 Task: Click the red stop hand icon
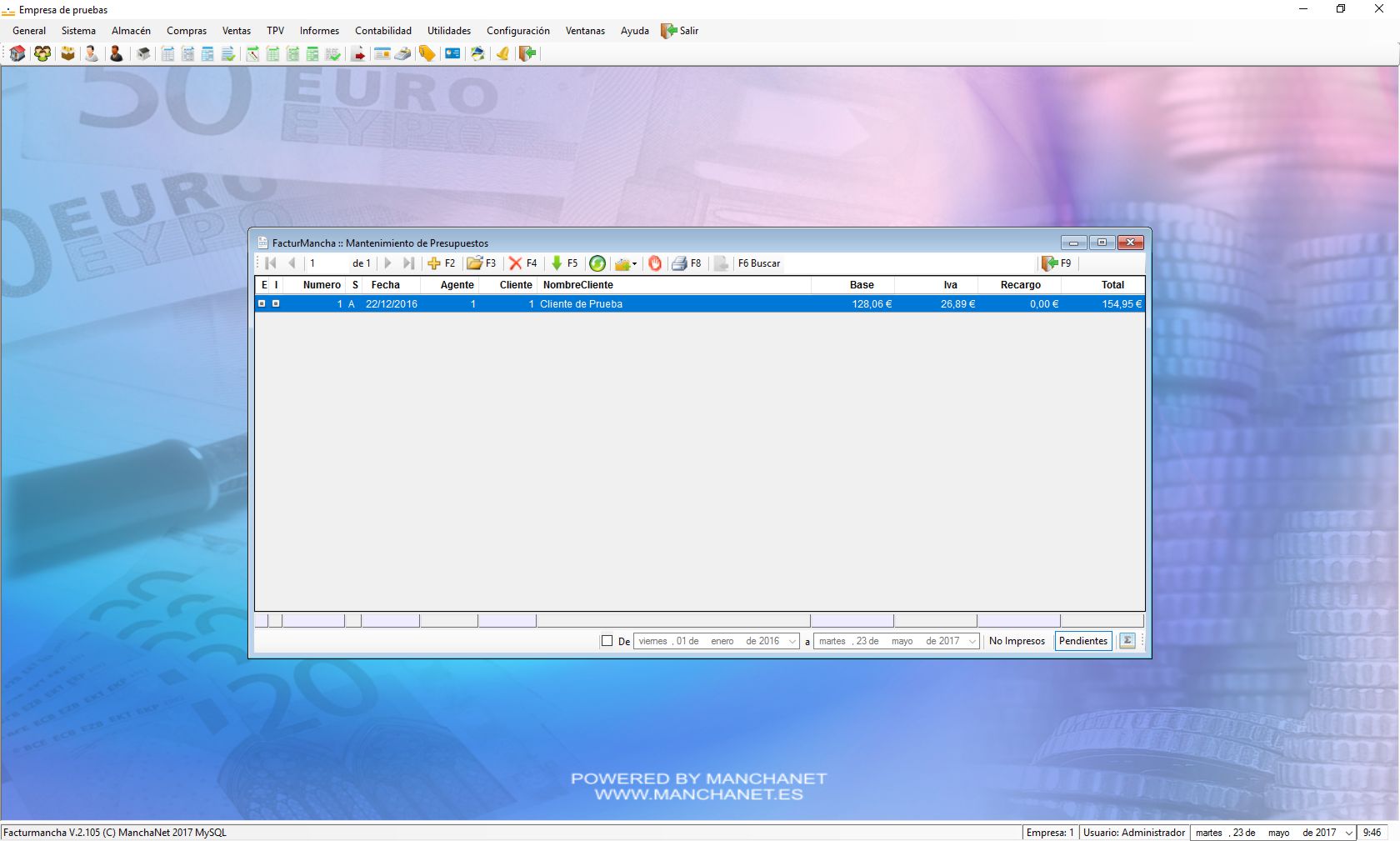pyautogui.click(x=655, y=263)
